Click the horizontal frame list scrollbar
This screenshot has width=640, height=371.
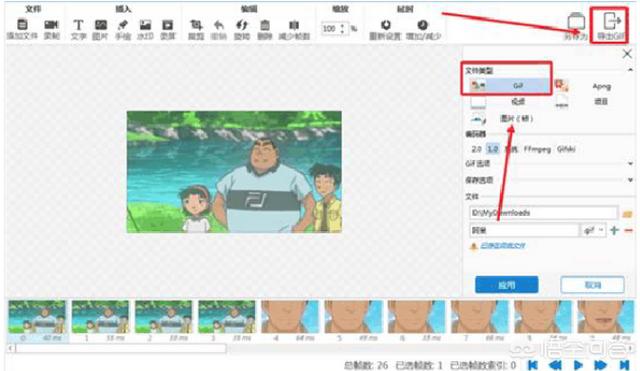[121, 348]
